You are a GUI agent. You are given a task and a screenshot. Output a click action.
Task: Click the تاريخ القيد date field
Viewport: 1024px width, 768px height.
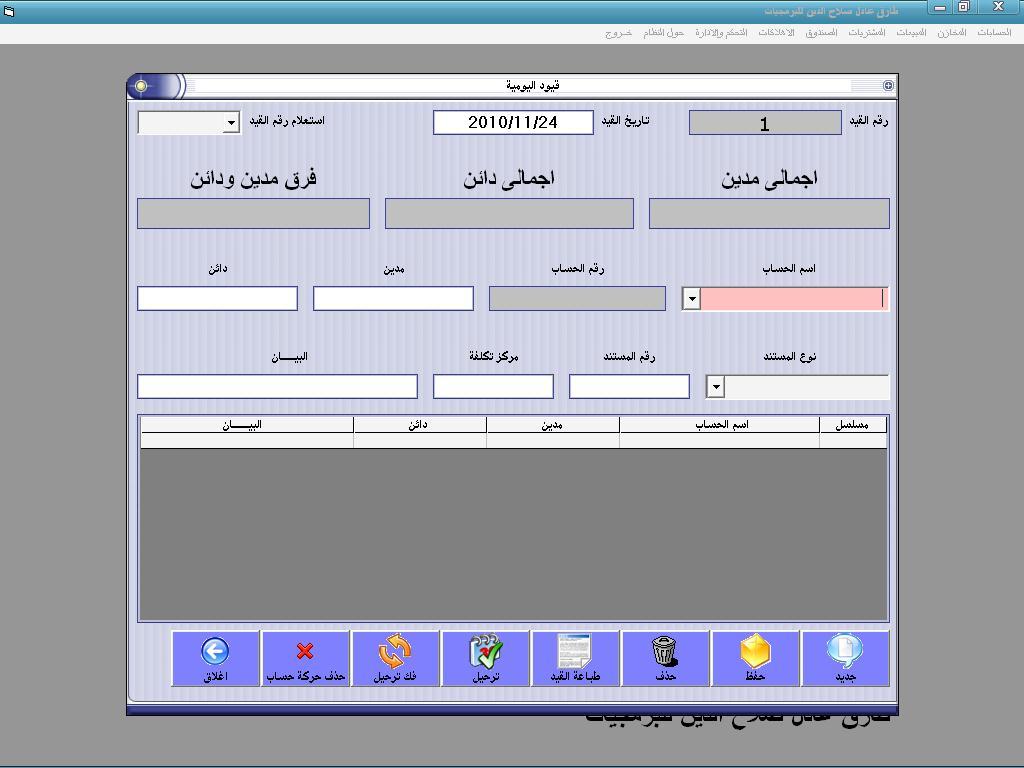click(x=513, y=122)
